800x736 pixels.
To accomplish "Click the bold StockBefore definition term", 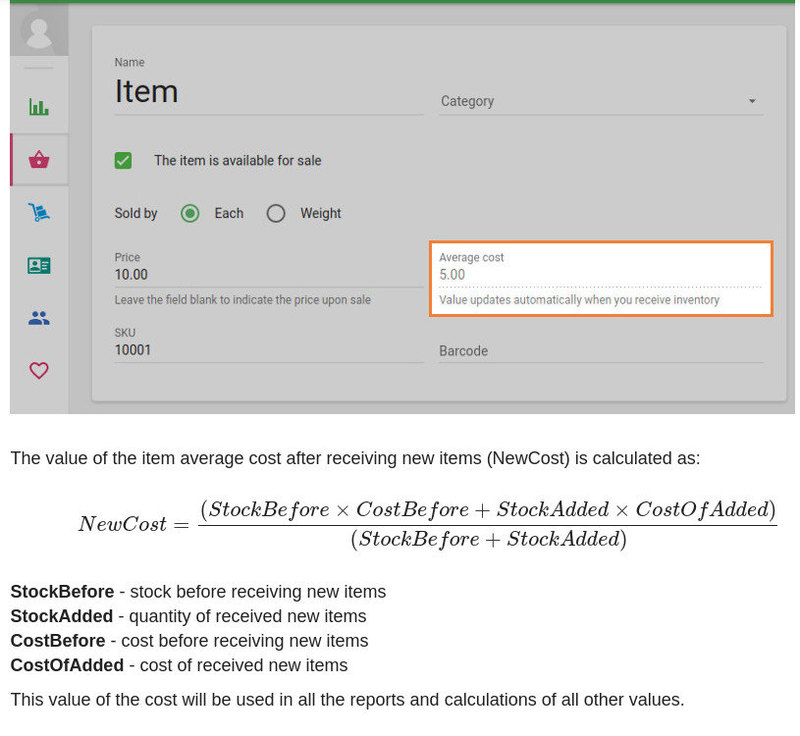I will click(62, 592).
